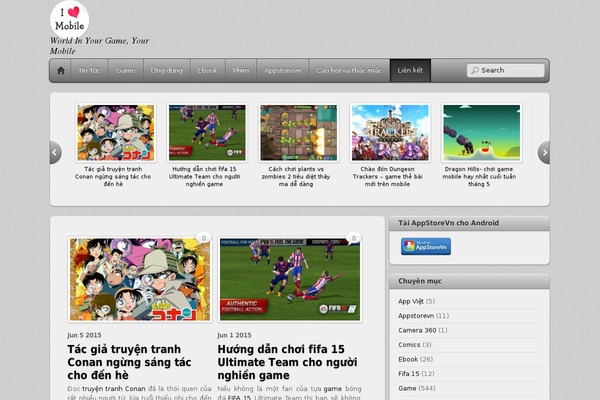Open Plants vs Zombies 2 carousel thumbnail
Viewport: 600px width, 400px height.
click(298, 132)
